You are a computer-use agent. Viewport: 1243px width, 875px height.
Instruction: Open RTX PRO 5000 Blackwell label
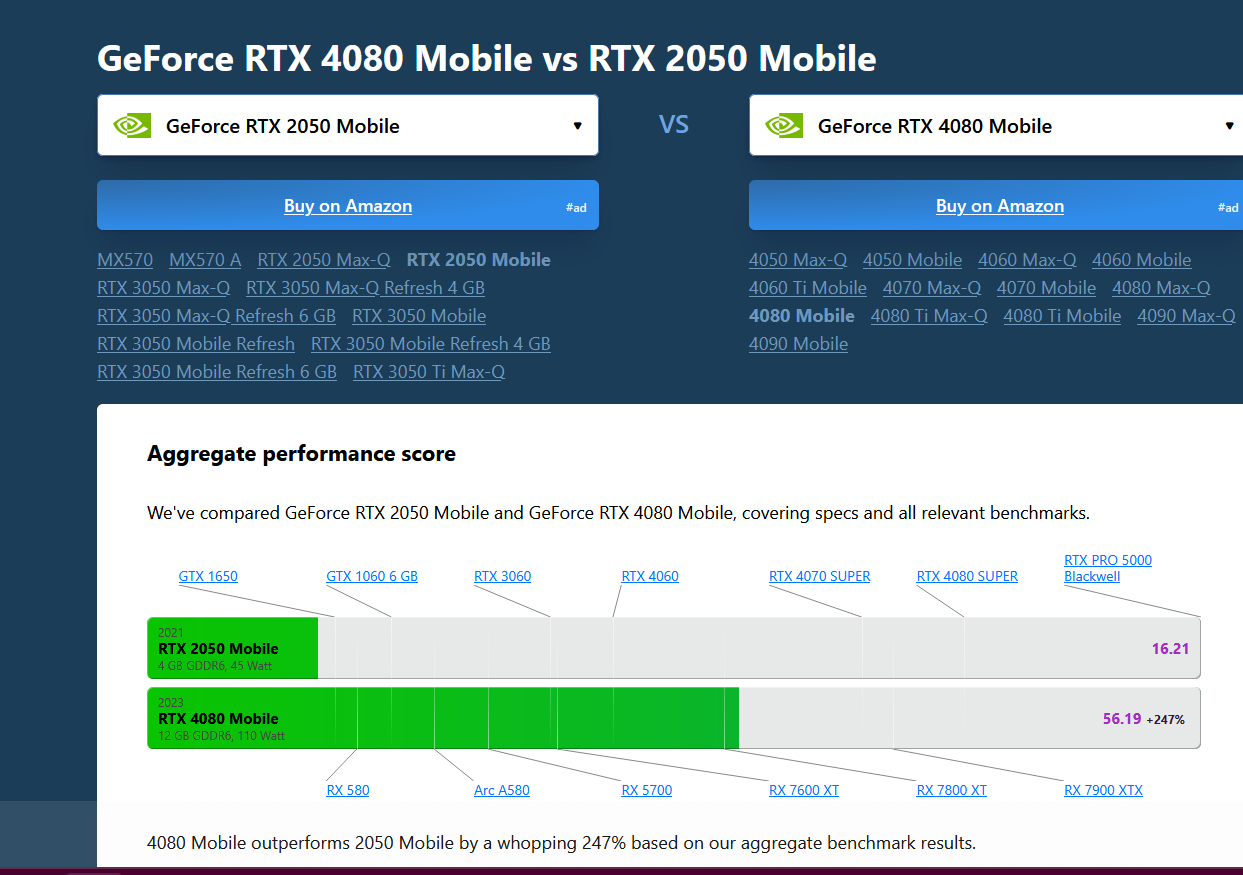[1108, 568]
